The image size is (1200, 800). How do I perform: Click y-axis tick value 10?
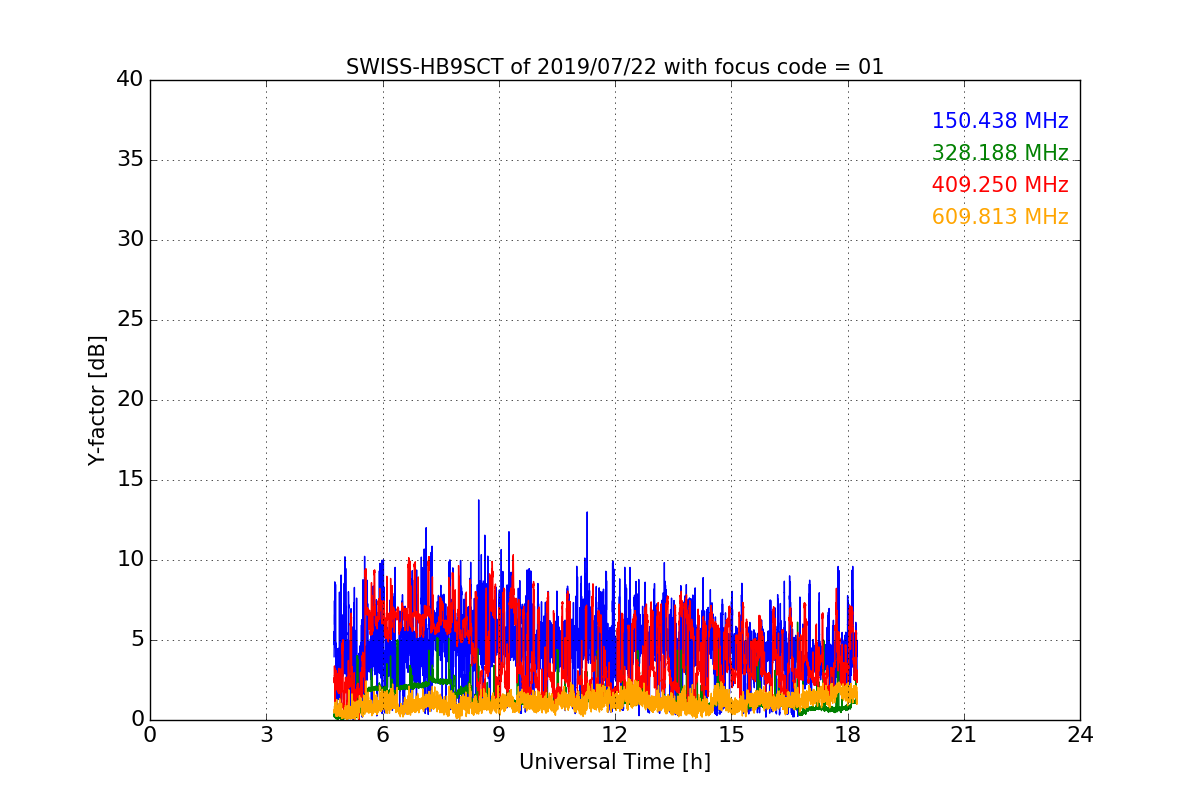click(130, 560)
